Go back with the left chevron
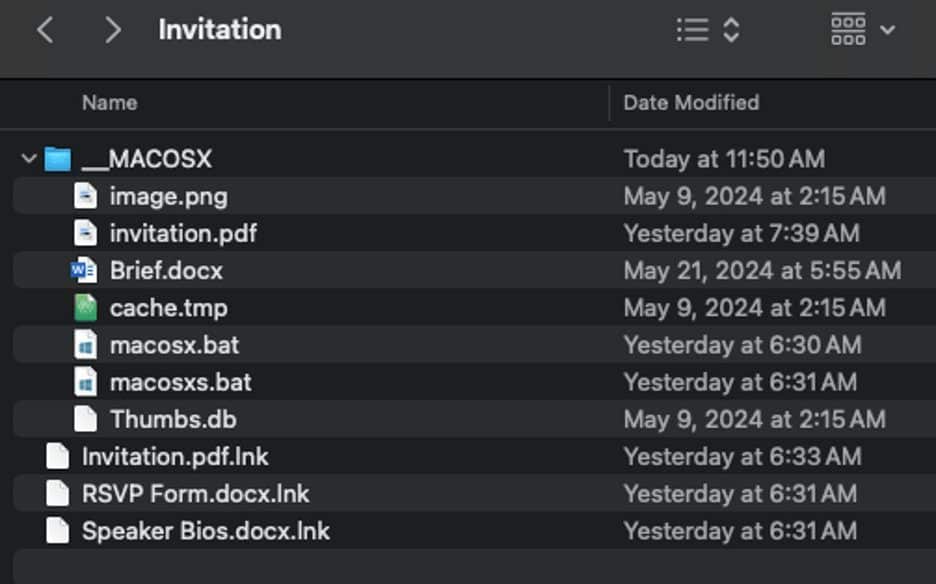 point(45,30)
